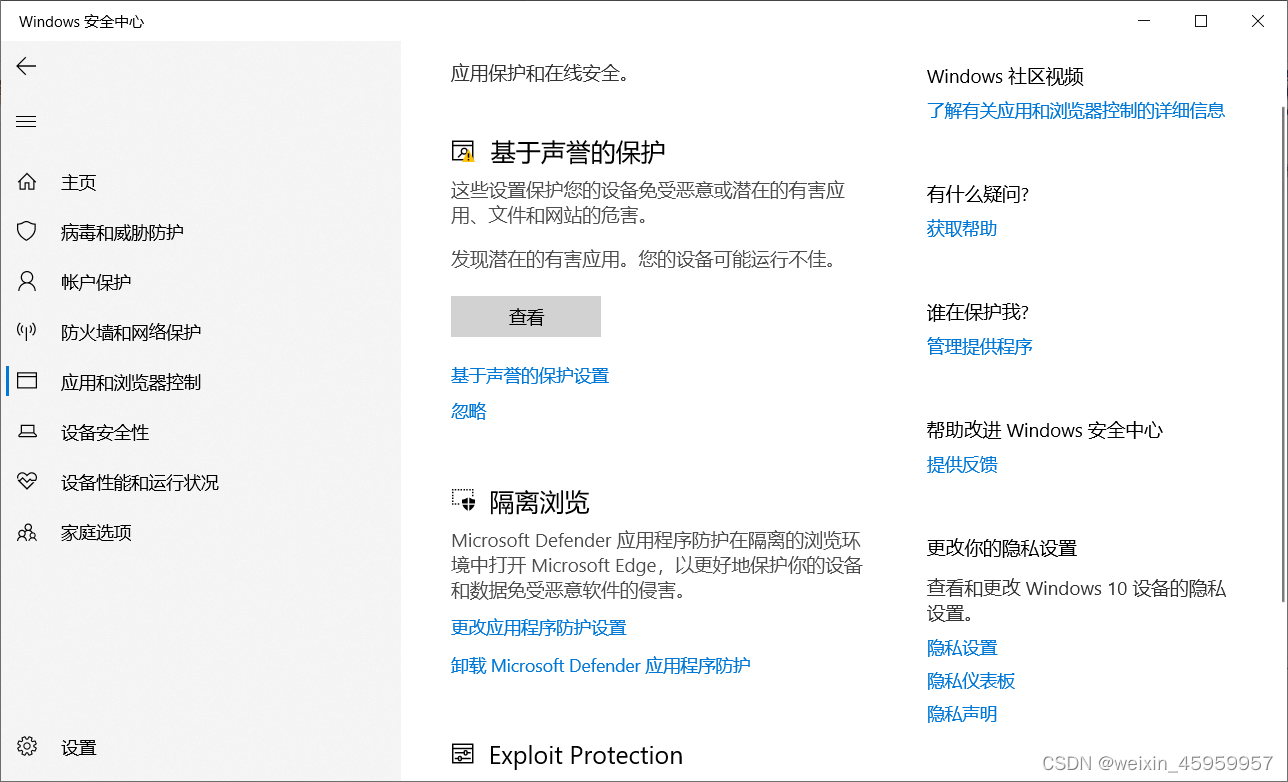Image resolution: width=1288 pixels, height=782 pixels.
Task: Open 了解有关应用和浏览器控制的详细信息 link
Action: (1076, 111)
